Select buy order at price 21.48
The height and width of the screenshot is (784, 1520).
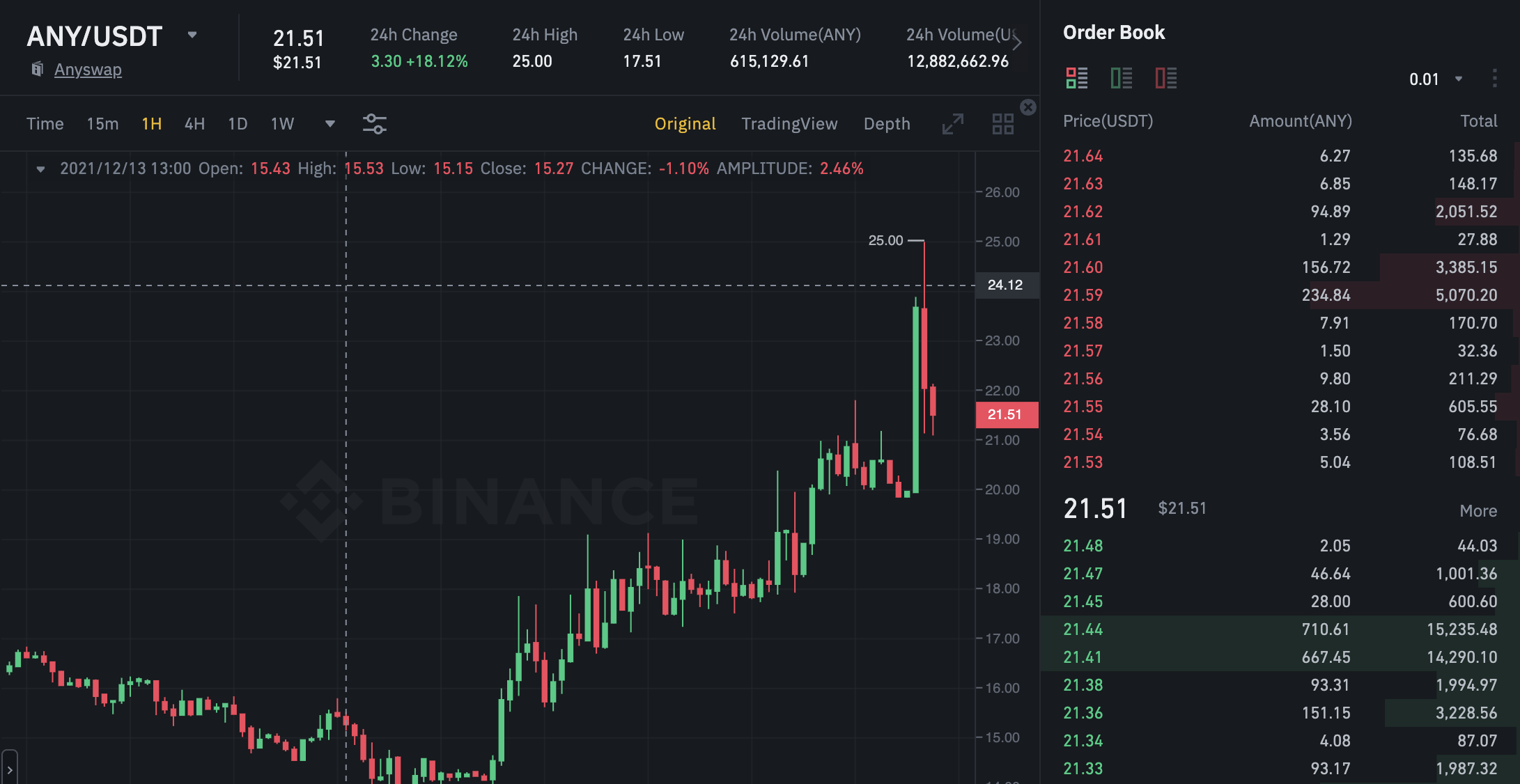[x=1280, y=546]
